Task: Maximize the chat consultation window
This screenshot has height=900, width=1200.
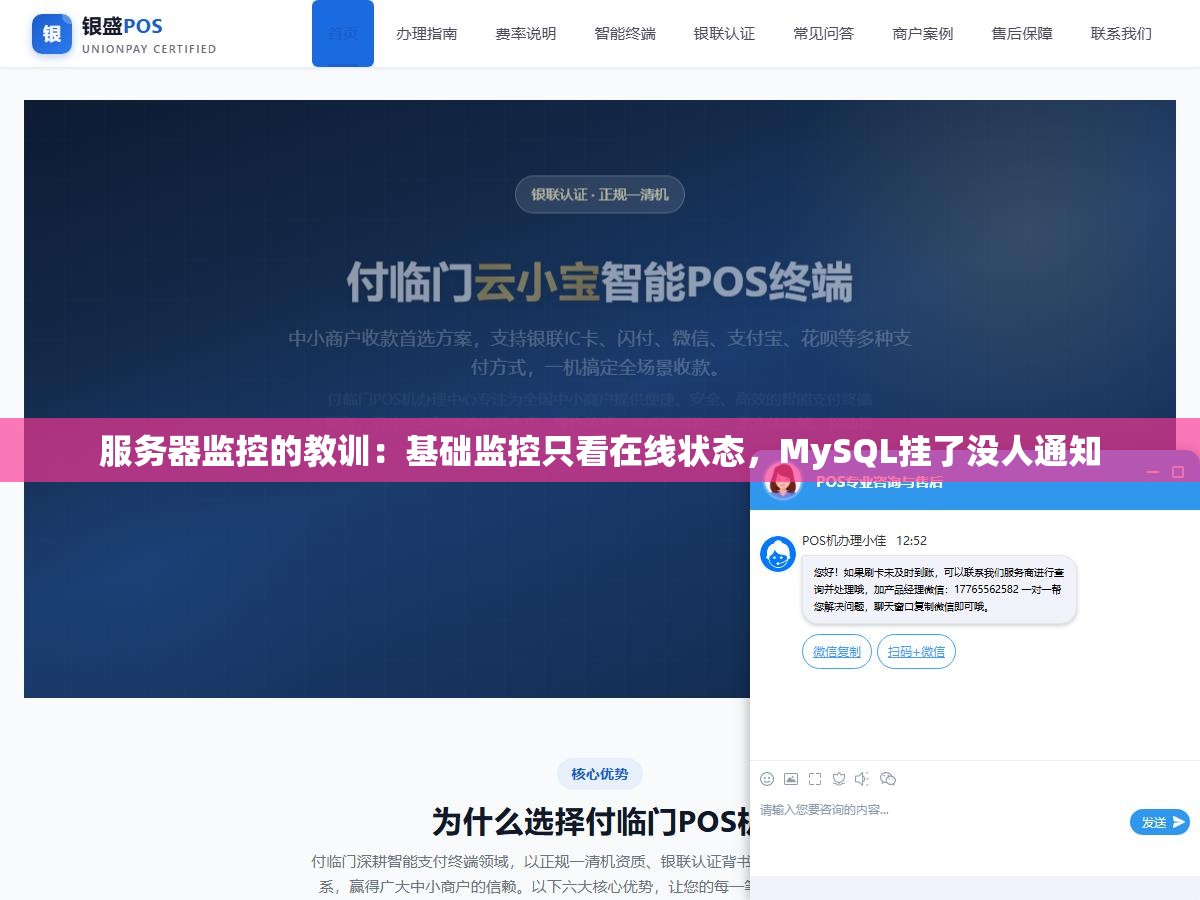Action: pyautogui.click(x=1178, y=471)
